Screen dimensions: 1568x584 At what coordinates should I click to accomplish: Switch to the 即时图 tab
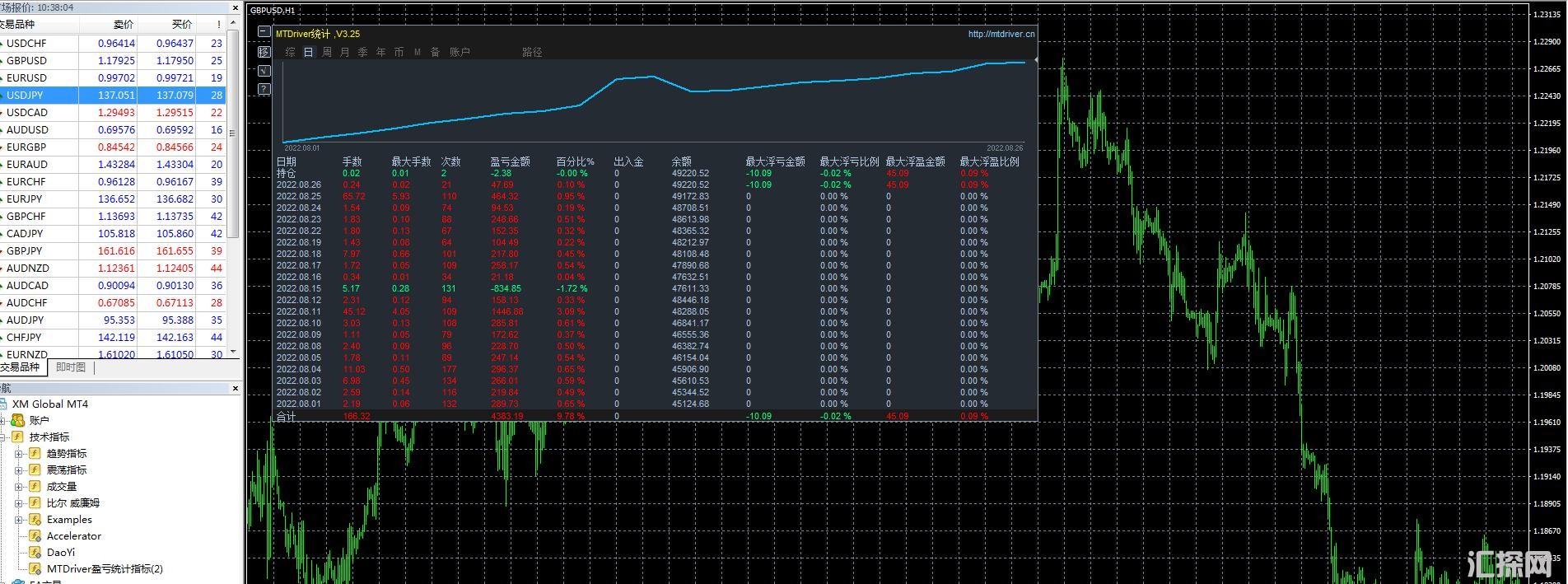click(x=71, y=367)
